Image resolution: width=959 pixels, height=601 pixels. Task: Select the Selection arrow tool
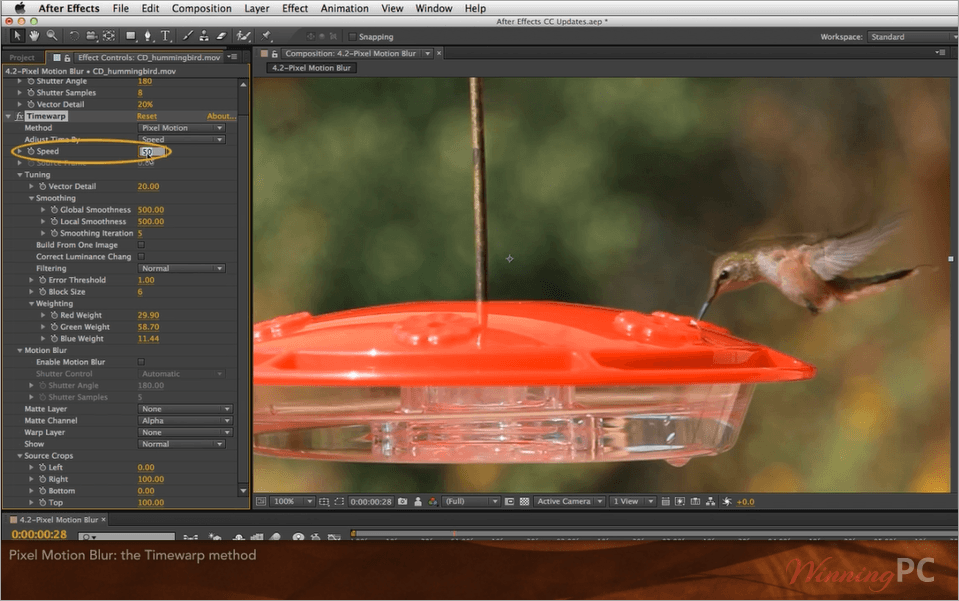tap(17, 36)
